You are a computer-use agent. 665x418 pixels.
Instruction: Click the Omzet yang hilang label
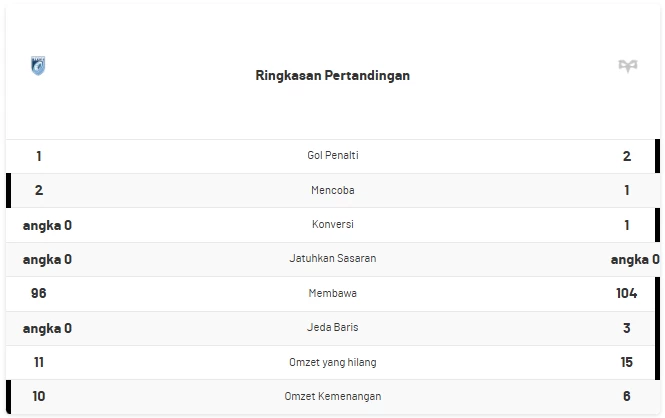click(332, 362)
